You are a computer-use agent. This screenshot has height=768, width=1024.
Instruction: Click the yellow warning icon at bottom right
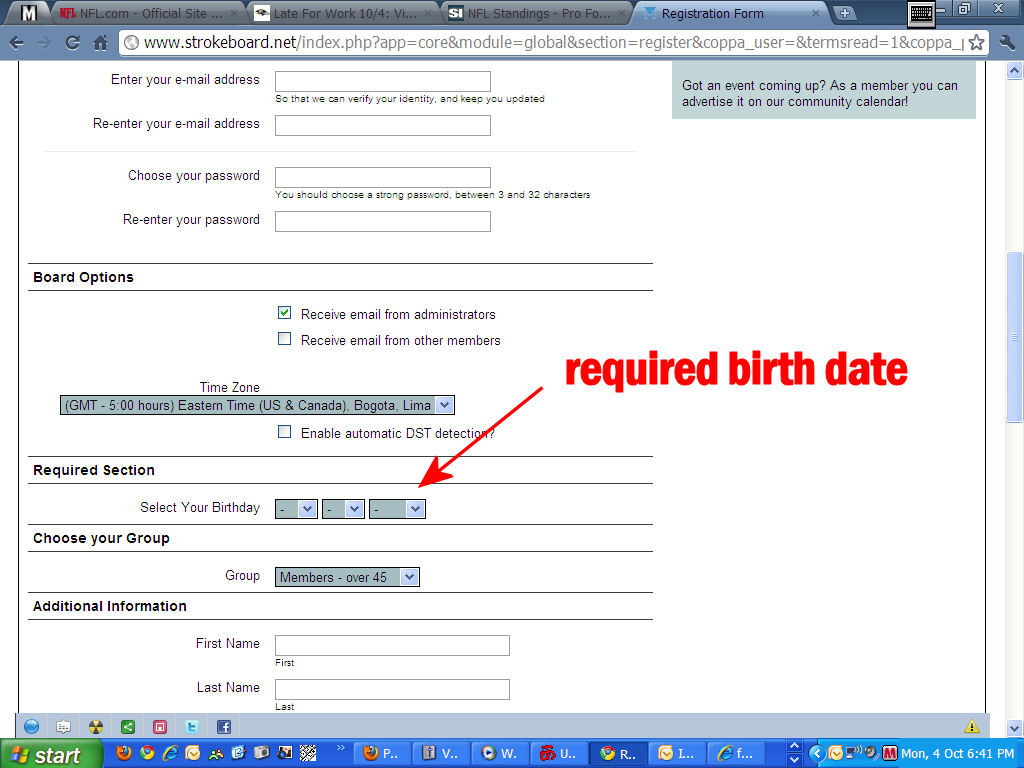tap(971, 727)
